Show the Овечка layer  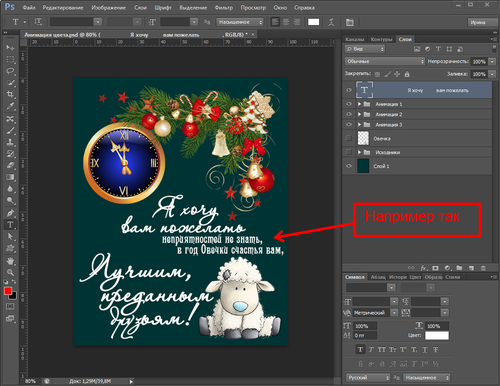tap(349, 138)
